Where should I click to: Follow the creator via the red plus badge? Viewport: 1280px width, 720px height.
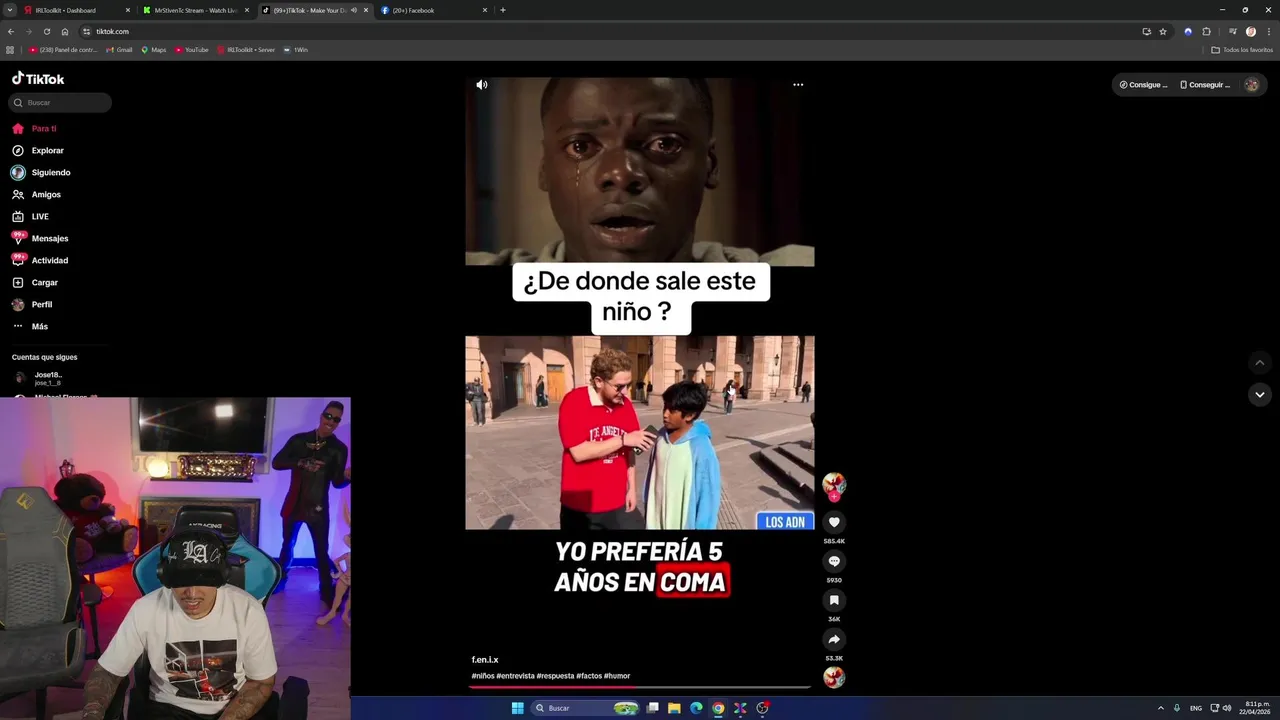click(834, 496)
